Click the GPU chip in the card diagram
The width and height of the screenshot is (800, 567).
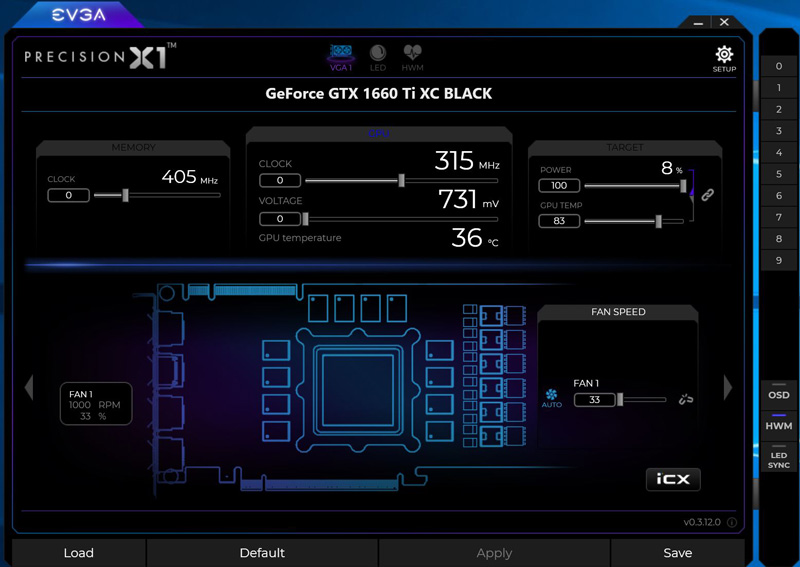point(358,390)
